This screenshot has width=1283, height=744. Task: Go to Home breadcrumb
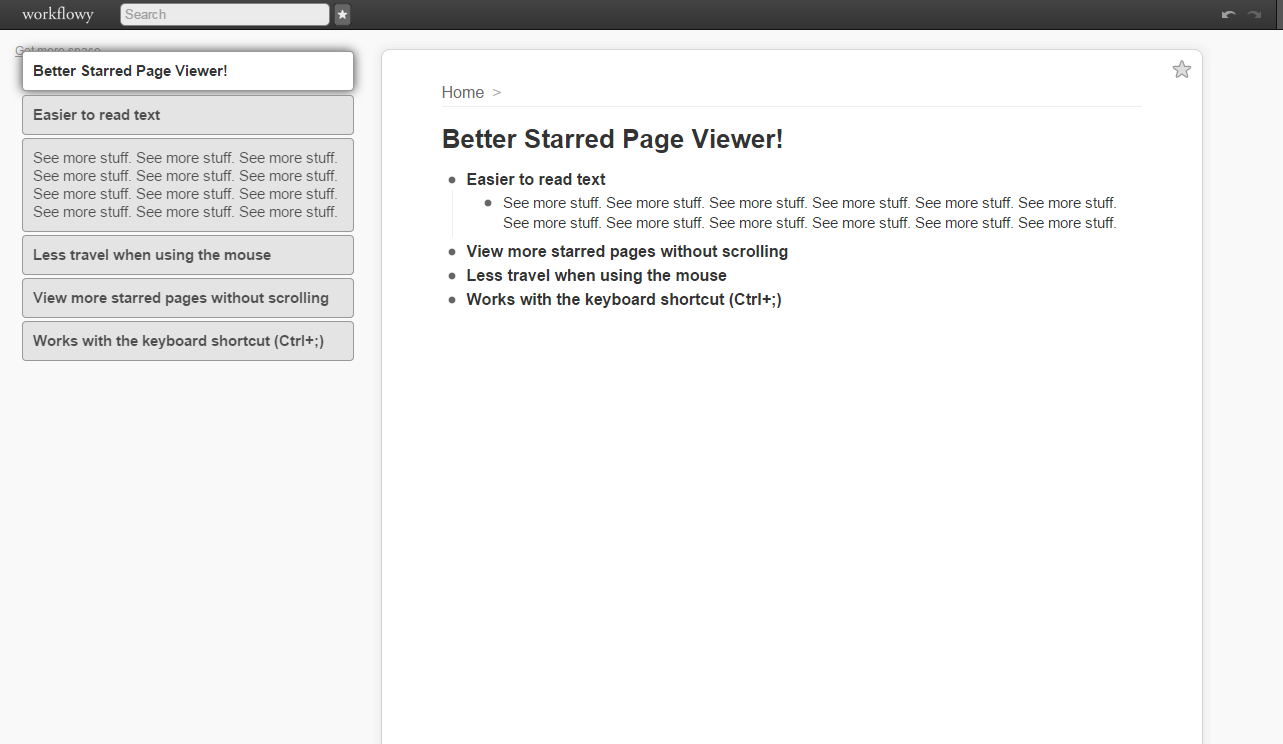tap(463, 92)
